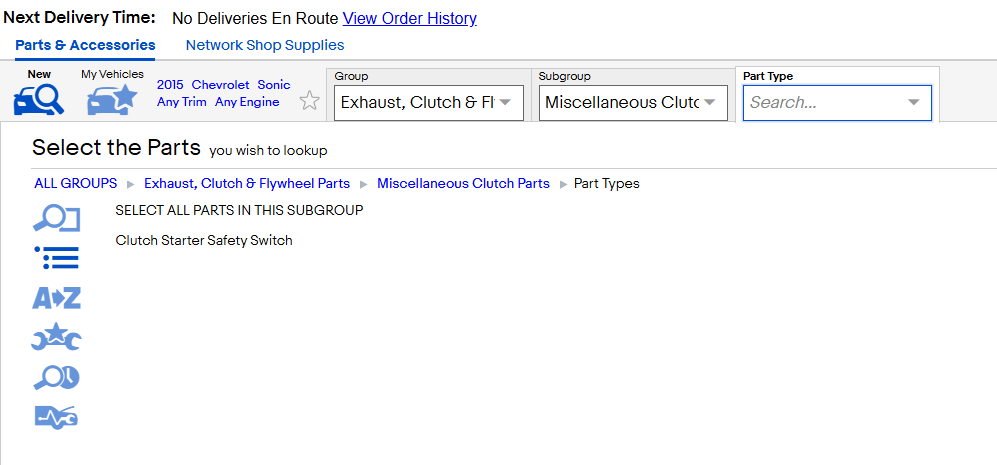Expand the Subgroup dropdown arrow

tap(710, 102)
